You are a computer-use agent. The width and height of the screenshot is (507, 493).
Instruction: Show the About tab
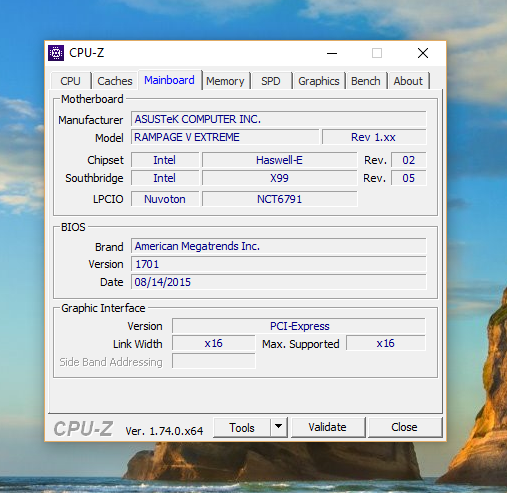[x=408, y=81]
